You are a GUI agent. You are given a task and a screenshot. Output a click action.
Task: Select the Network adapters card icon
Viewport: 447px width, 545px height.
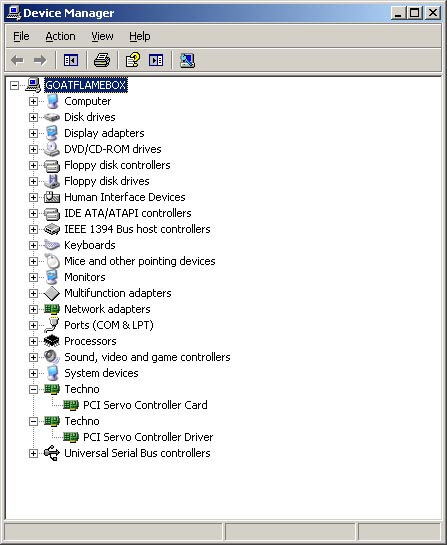(52, 309)
